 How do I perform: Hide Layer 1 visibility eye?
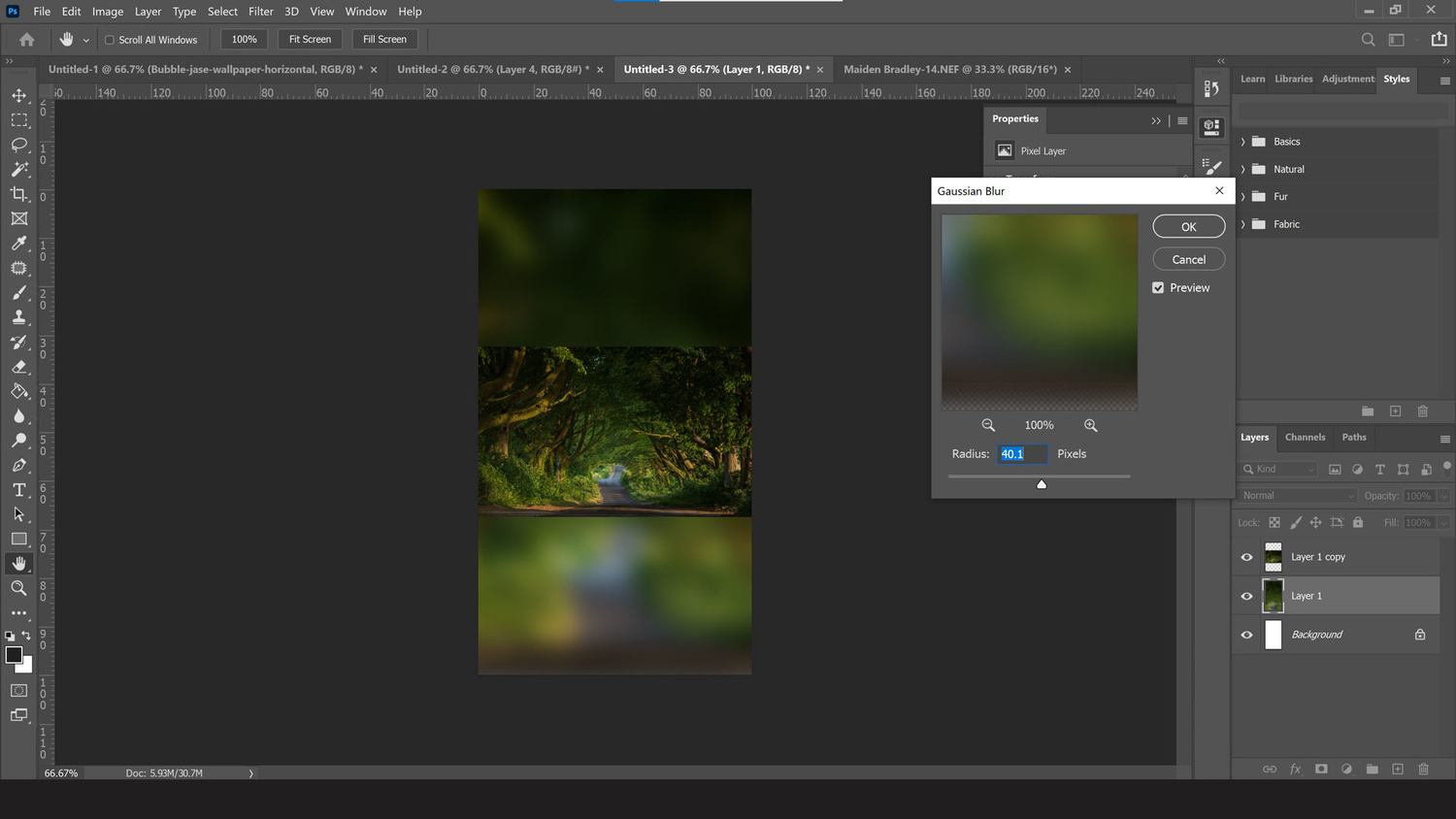(1246, 596)
